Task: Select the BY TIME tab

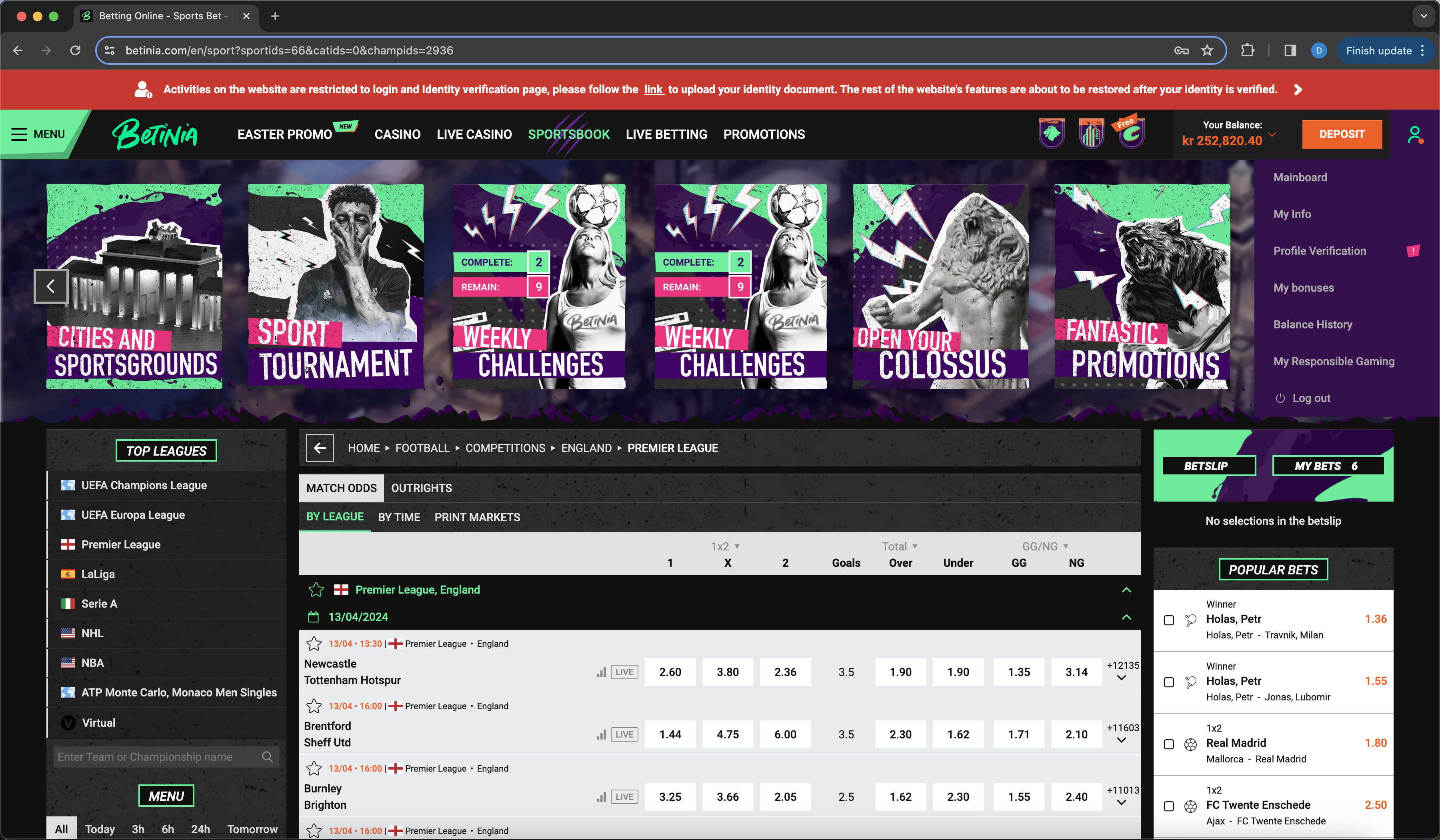Action: coord(399,517)
